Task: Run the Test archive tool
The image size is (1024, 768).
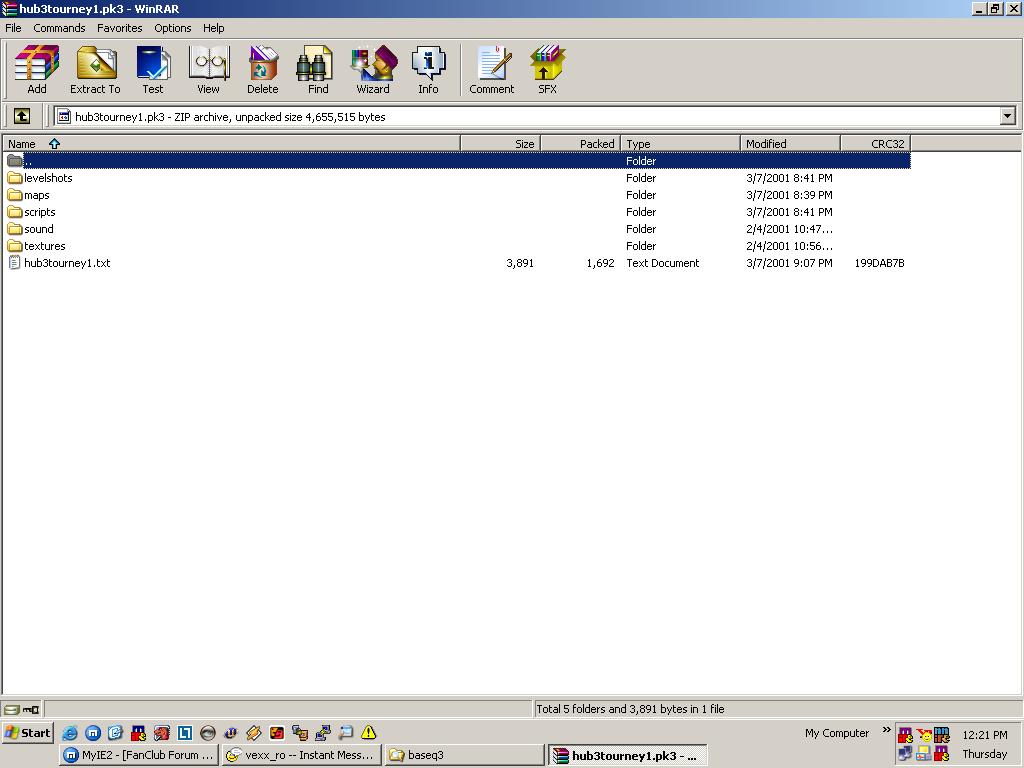Action: [x=153, y=69]
